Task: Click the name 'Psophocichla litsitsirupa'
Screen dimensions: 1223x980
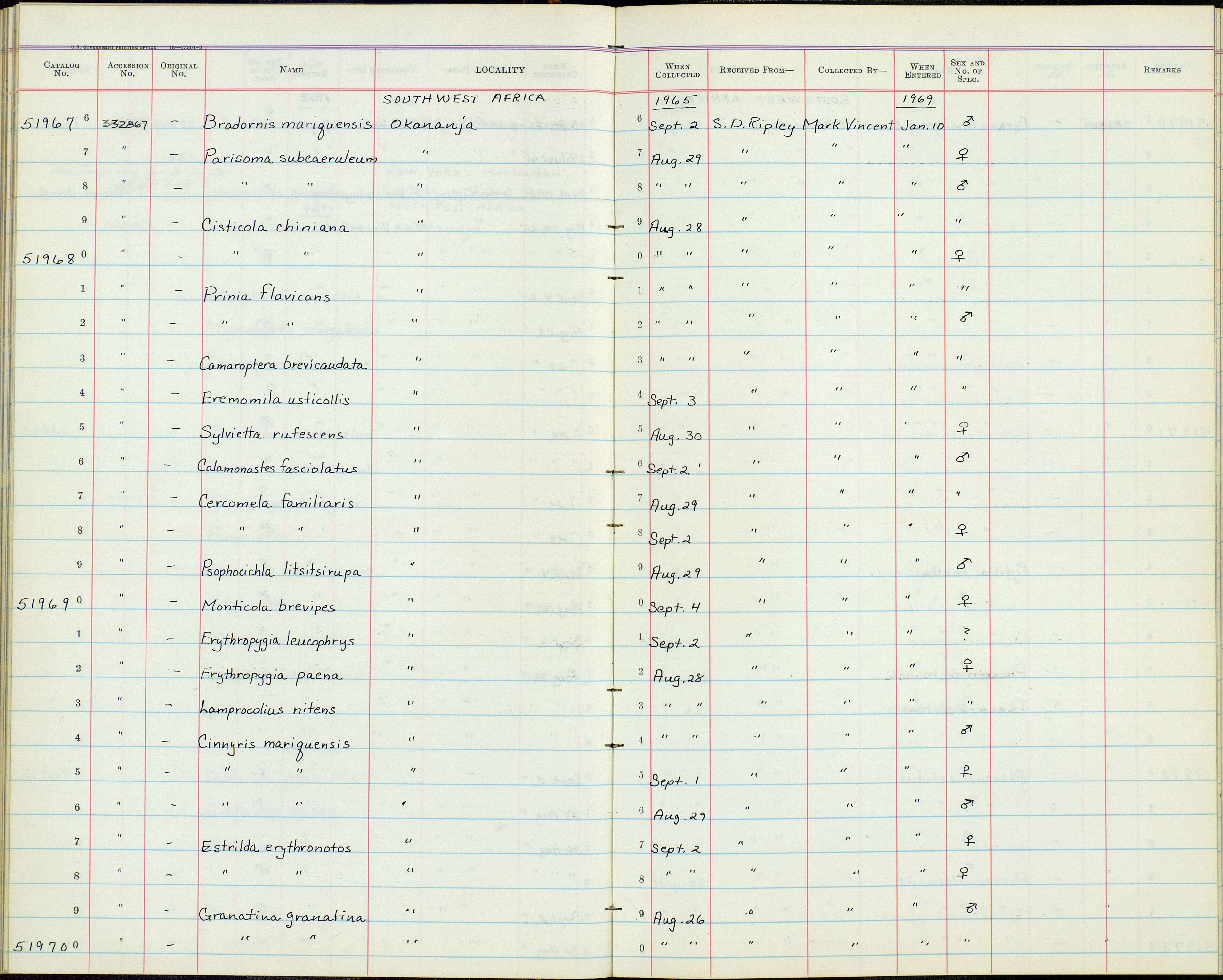Action: (x=281, y=571)
